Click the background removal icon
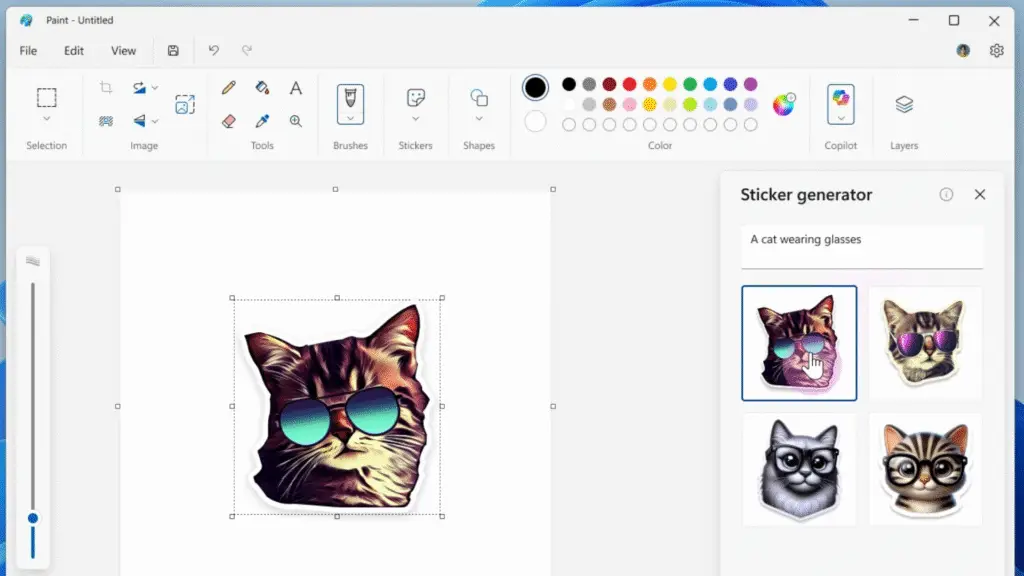1024x576 pixels. coord(106,121)
